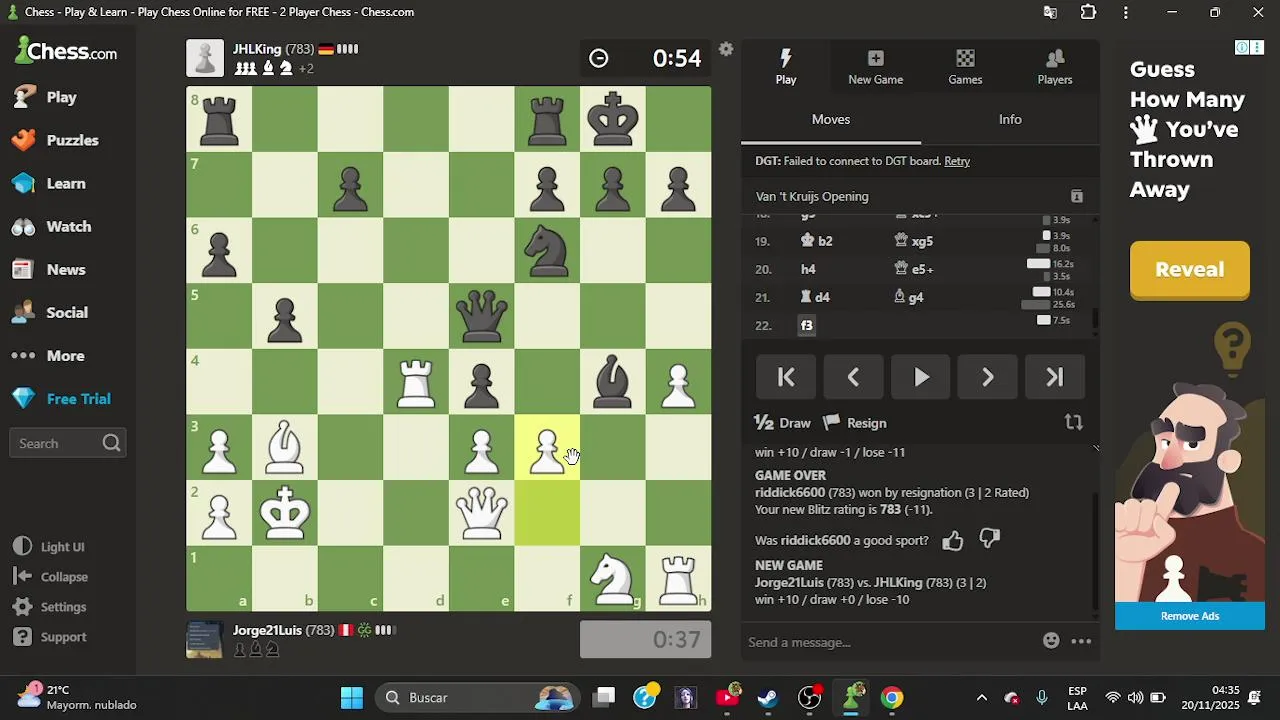Click opponent JHLKing's avatar
Image resolution: width=1280 pixels, height=720 pixels.
click(205, 58)
